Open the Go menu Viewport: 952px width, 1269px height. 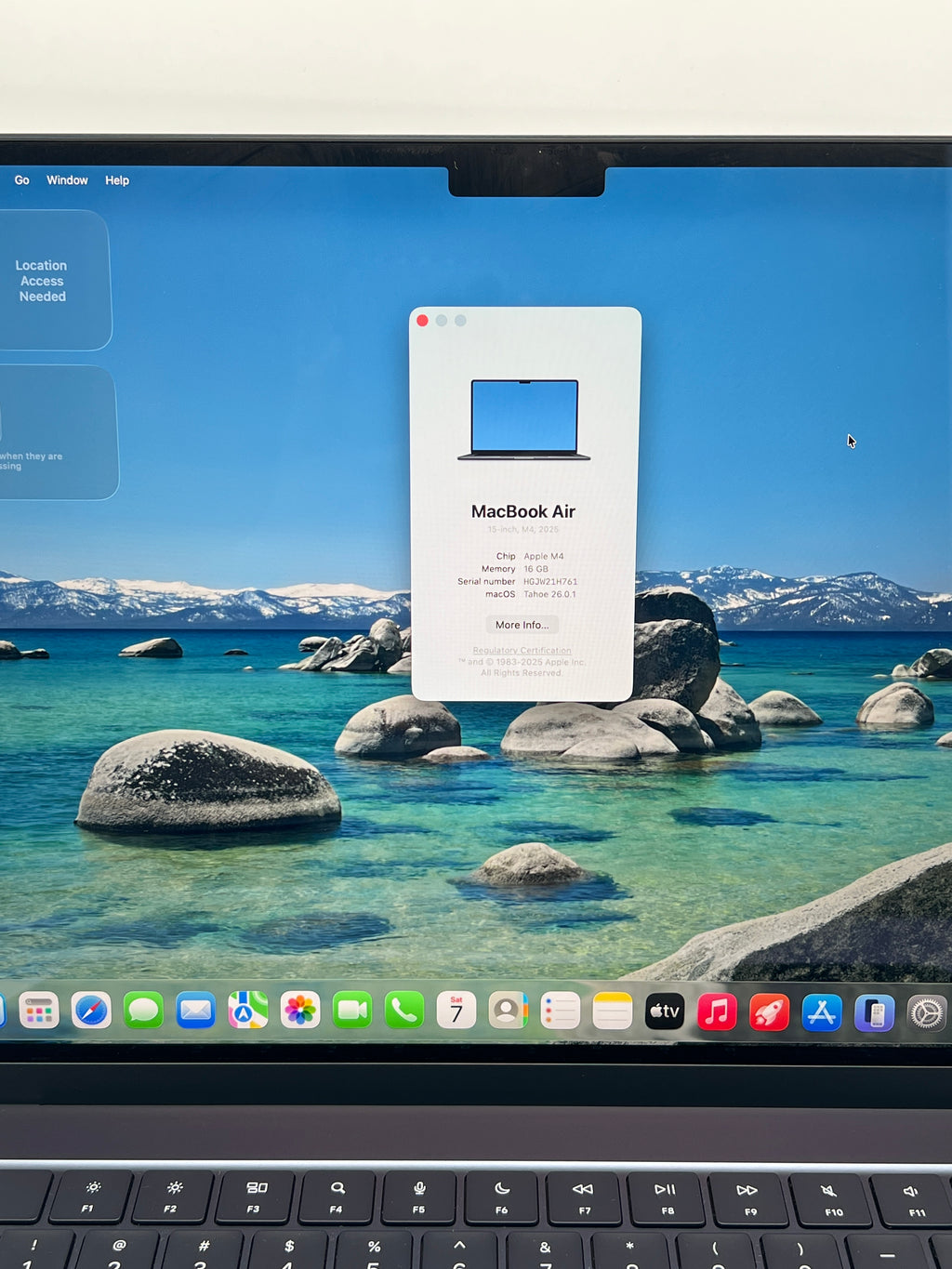click(22, 180)
